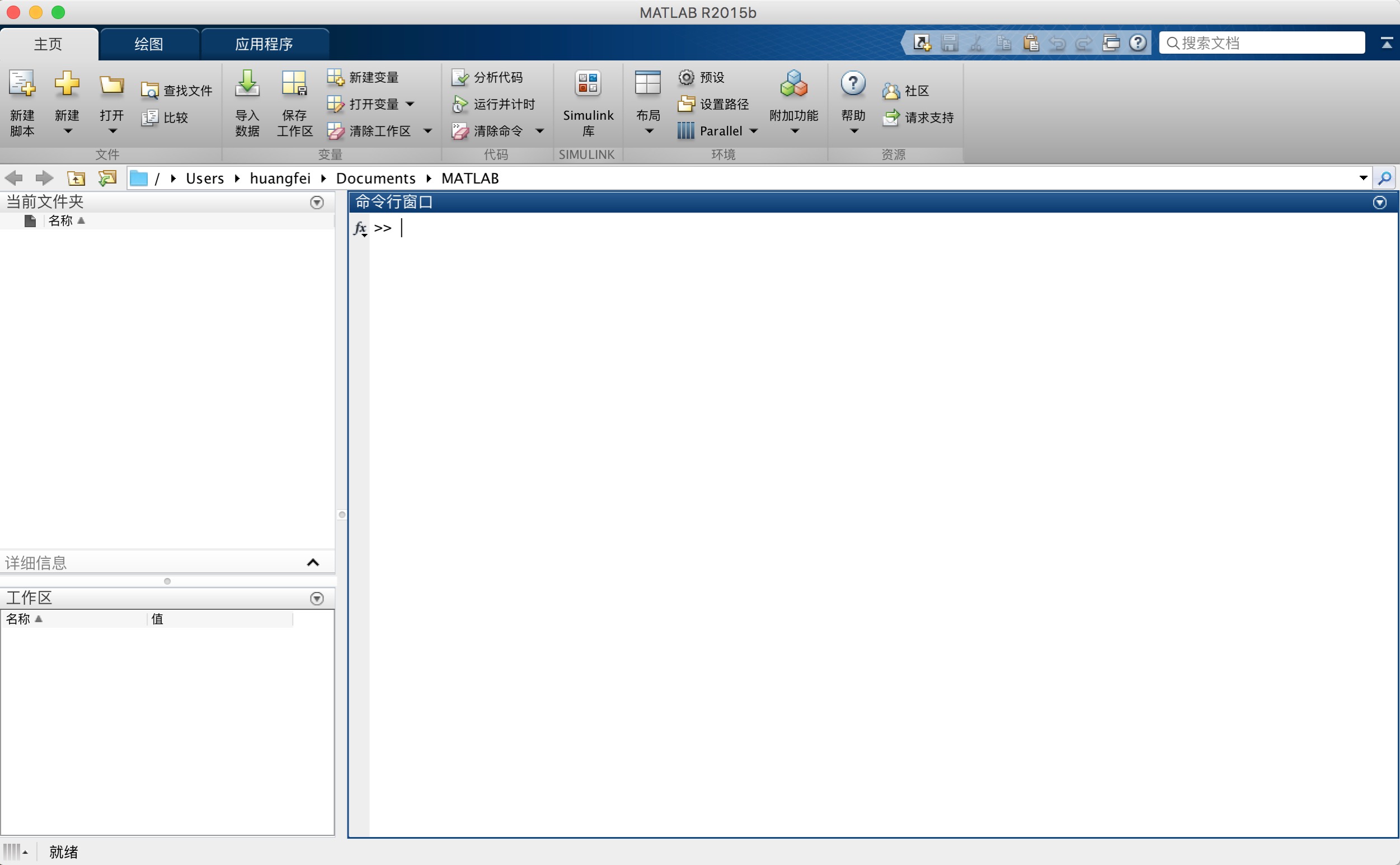Click 打开变量 button
This screenshot has width=1400, height=865.
tap(363, 104)
